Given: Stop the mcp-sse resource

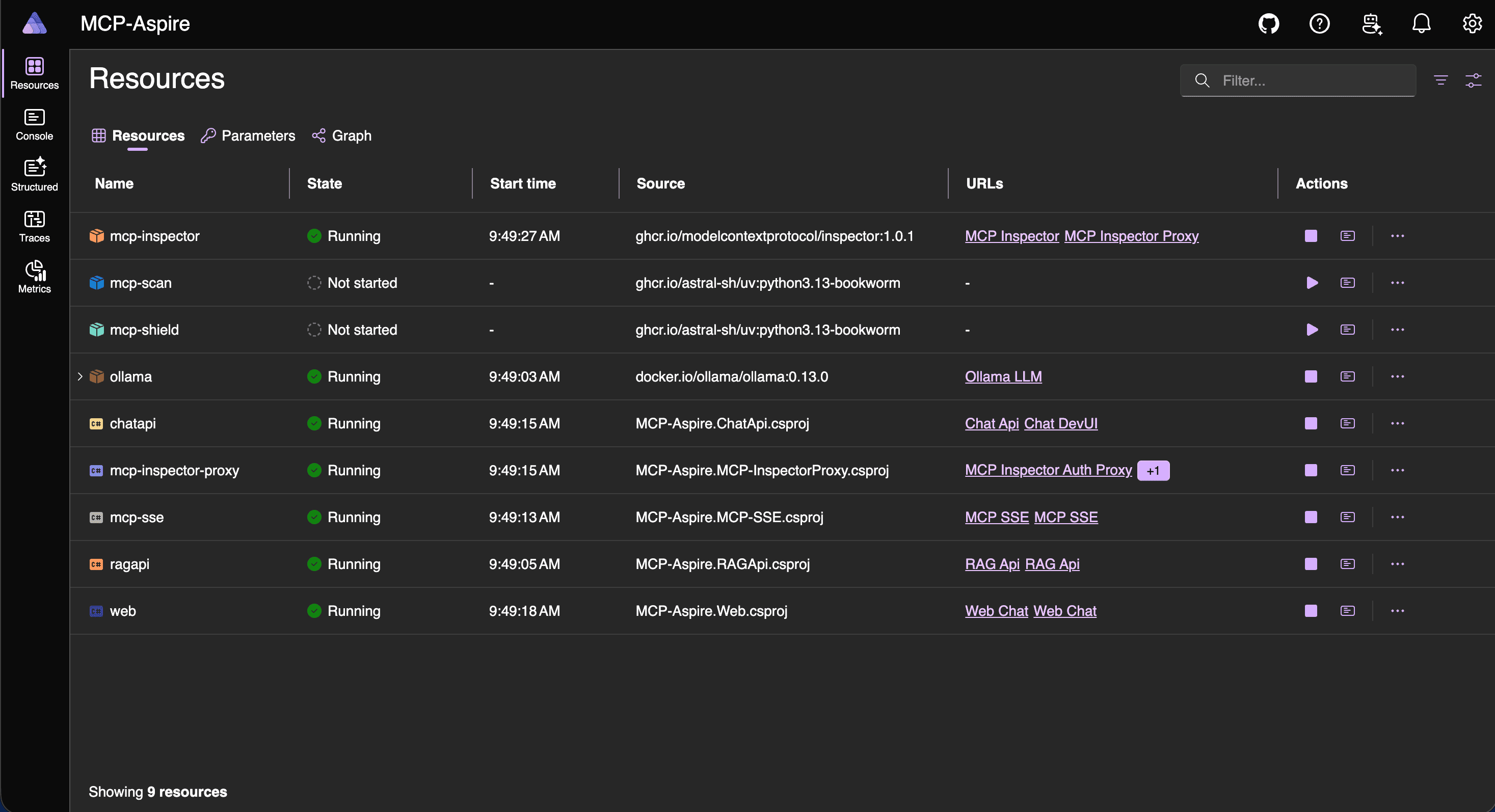Looking at the screenshot, I should point(1311,518).
